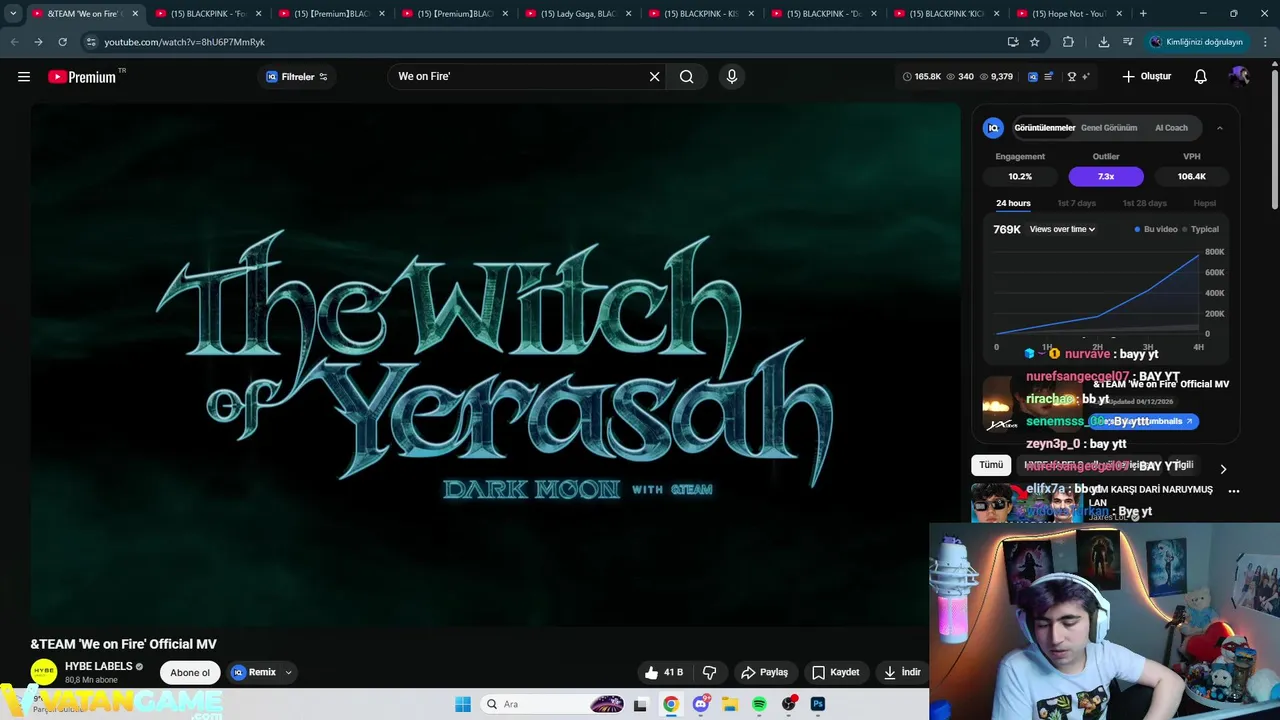Viewport: 1280px width, 720px height.
Task: Subscribe with the Abone ol button
Action: pos(190,673)
